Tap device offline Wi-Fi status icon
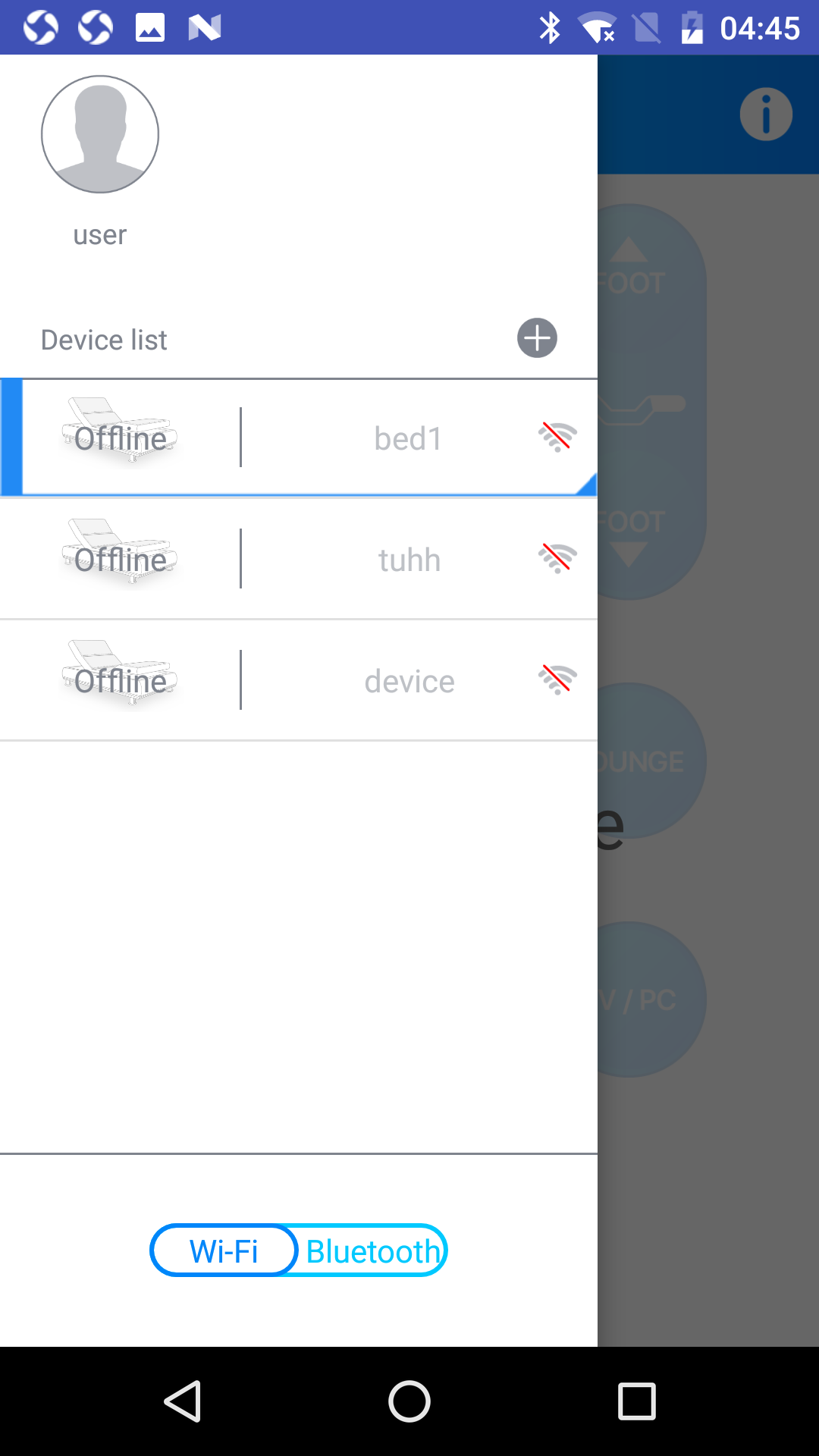The width and height of the screenshot is (819, 1456). [x=557, y=680]
